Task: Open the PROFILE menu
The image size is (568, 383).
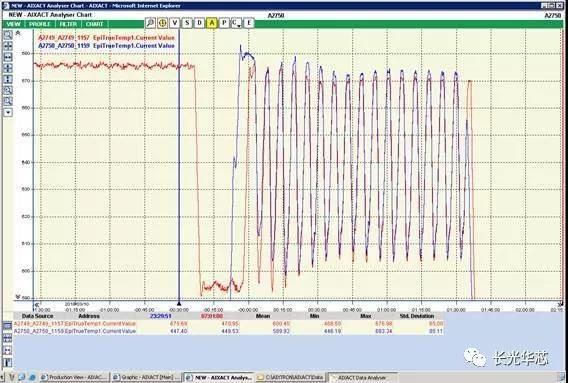Action: pyautogui.click(x=39, y=24)
